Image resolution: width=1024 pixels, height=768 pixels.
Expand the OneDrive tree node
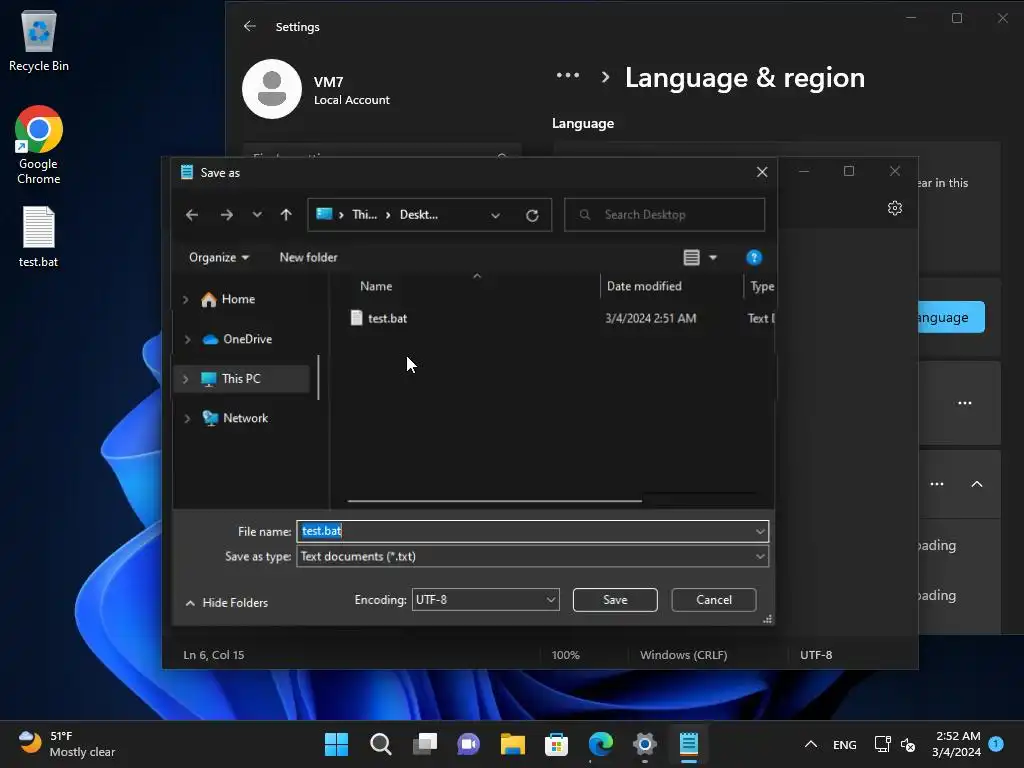click(x=187, y=340)
